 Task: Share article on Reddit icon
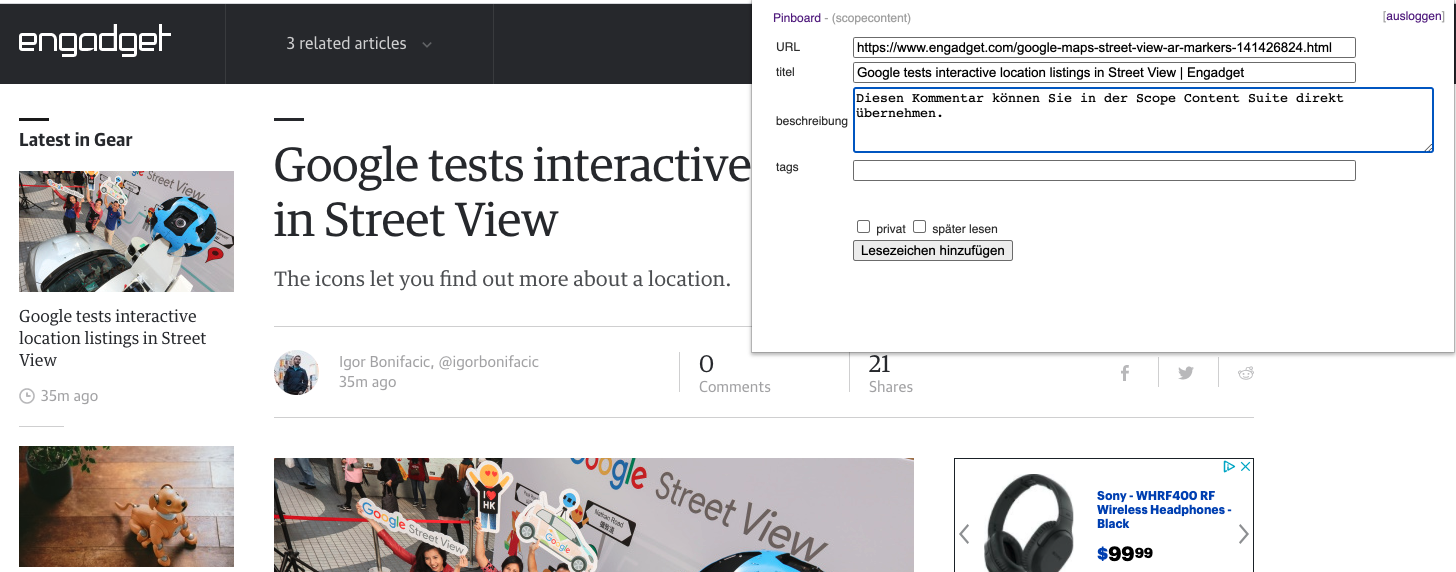[x=1246, y=373]
